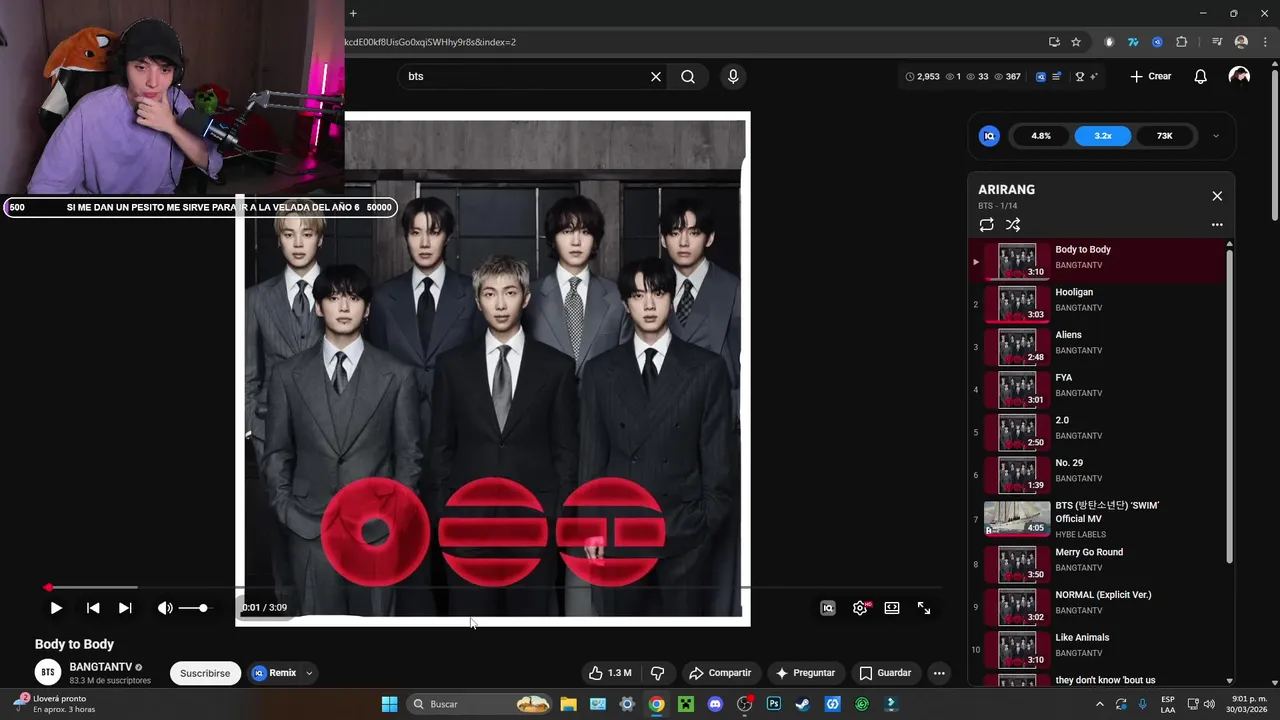Subscribe with the Suscribirse button
The width and height of the screenshot is (1280, 720).
(x=205, y=673)
